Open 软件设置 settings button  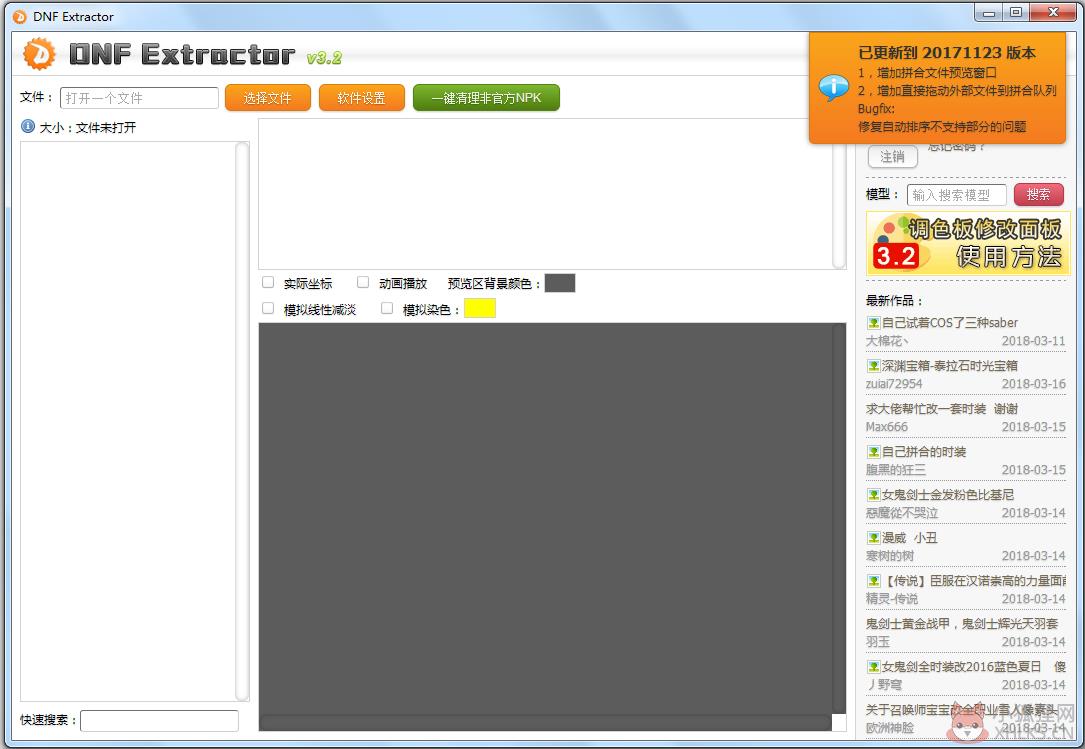361,98
